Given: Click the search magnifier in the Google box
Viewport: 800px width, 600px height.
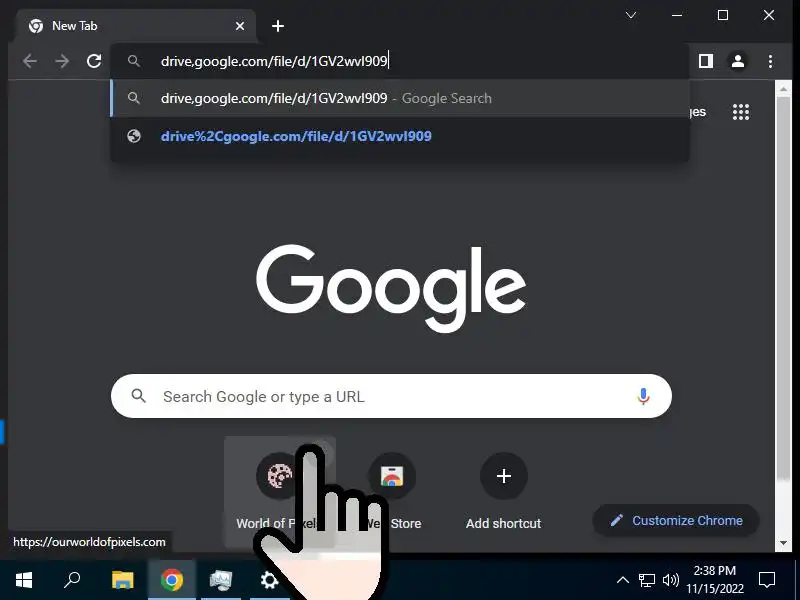Looking at the screenshot, I should point(138,396).
